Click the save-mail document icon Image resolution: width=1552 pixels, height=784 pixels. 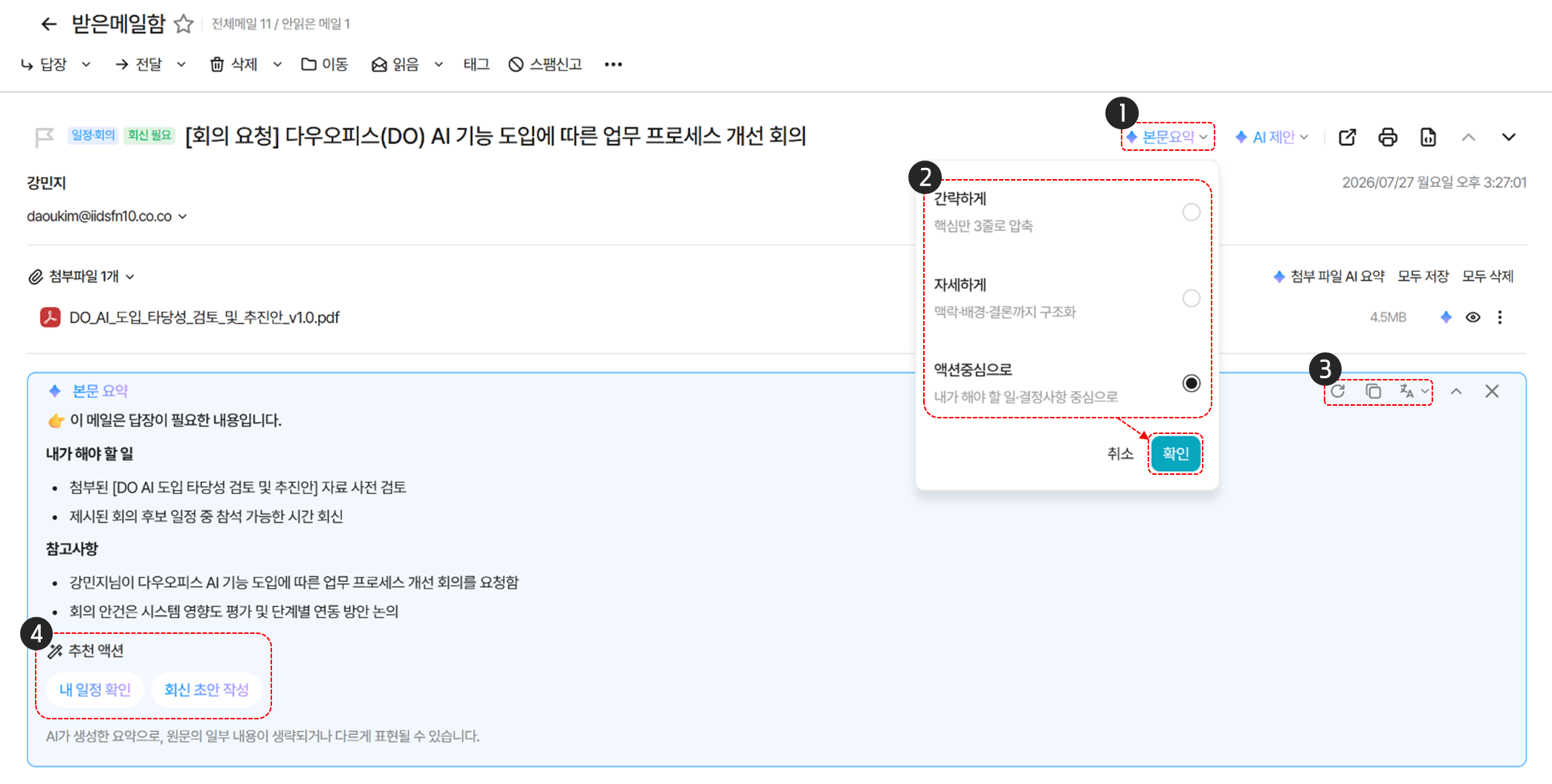pyautogui.click(x=1428, y=137)
